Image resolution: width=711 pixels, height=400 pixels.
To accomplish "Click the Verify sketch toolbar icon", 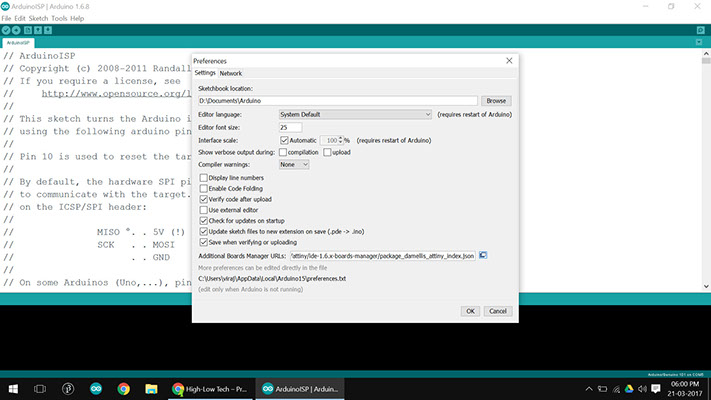I will 6,30.
